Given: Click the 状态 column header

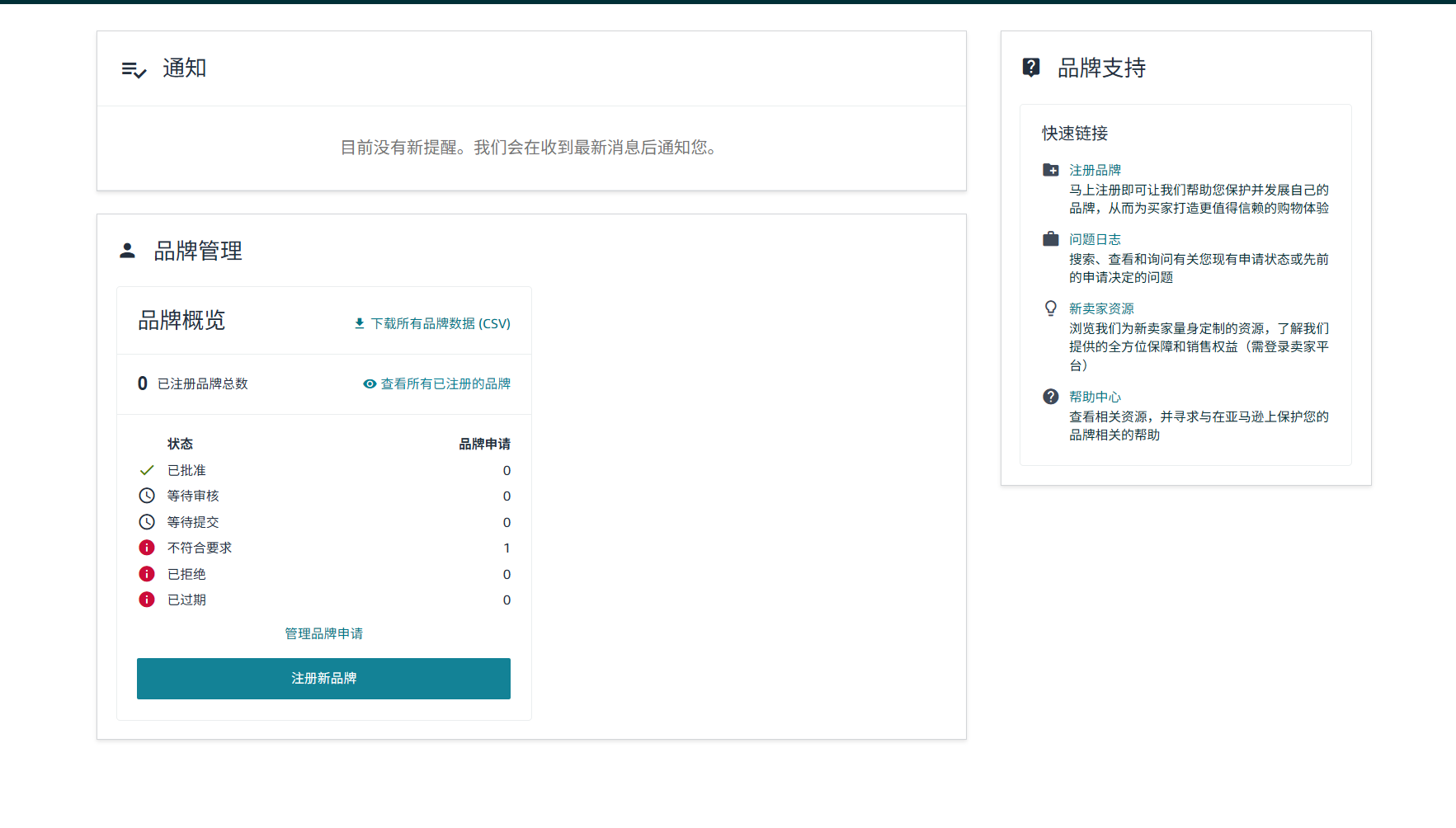Looking at the screenshot, I should pos(180,444).
